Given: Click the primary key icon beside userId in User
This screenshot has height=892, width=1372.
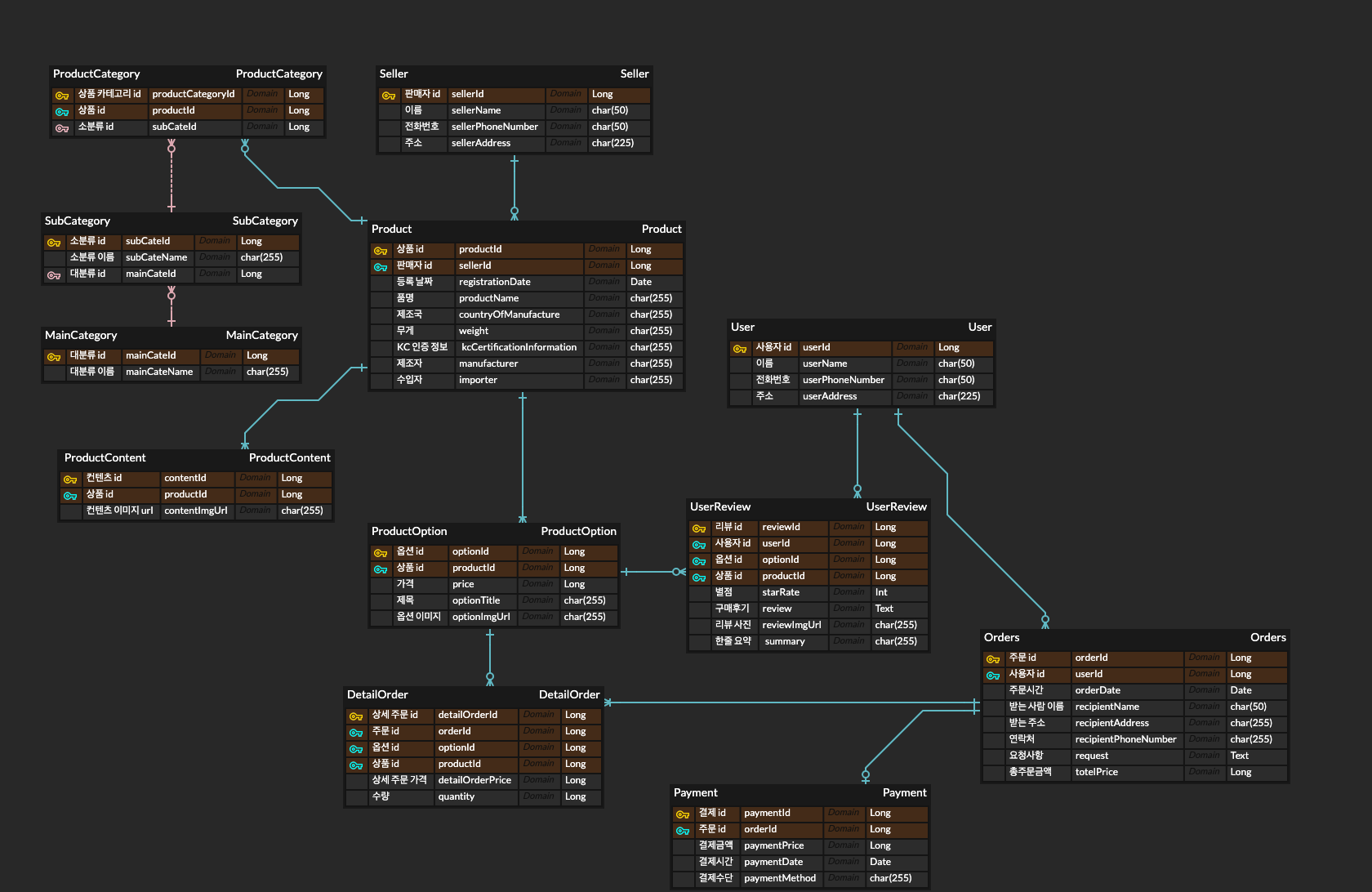Looking at the screenshot, I should click(740, 349).
